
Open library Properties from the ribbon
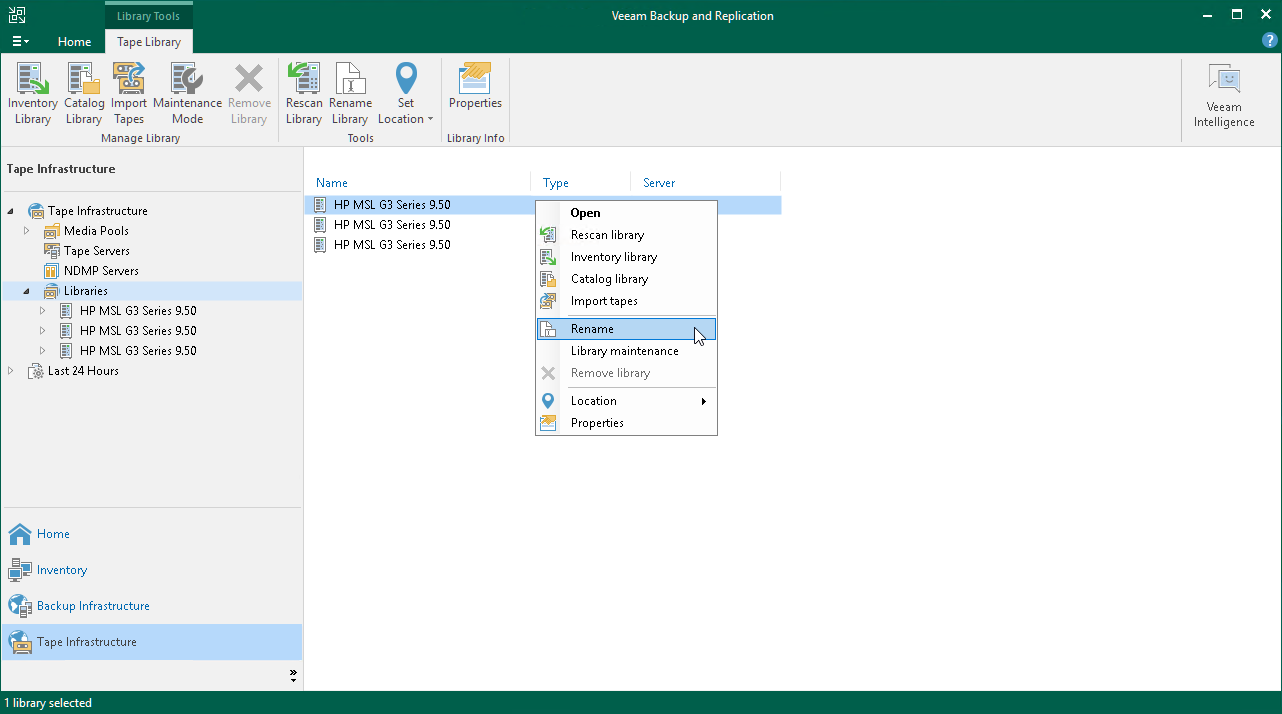pyautogui.click(x=475, y=87)
